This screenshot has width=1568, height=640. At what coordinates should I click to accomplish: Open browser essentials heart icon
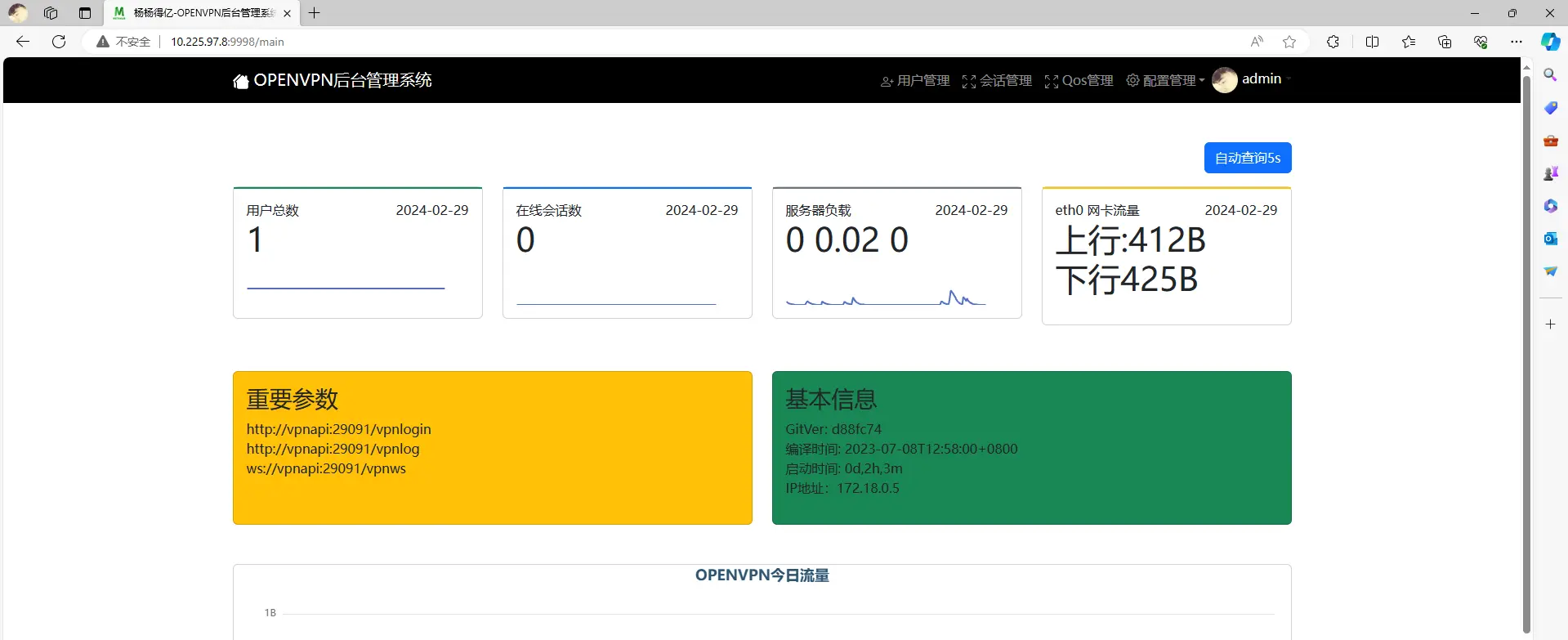coord(1481,42)
